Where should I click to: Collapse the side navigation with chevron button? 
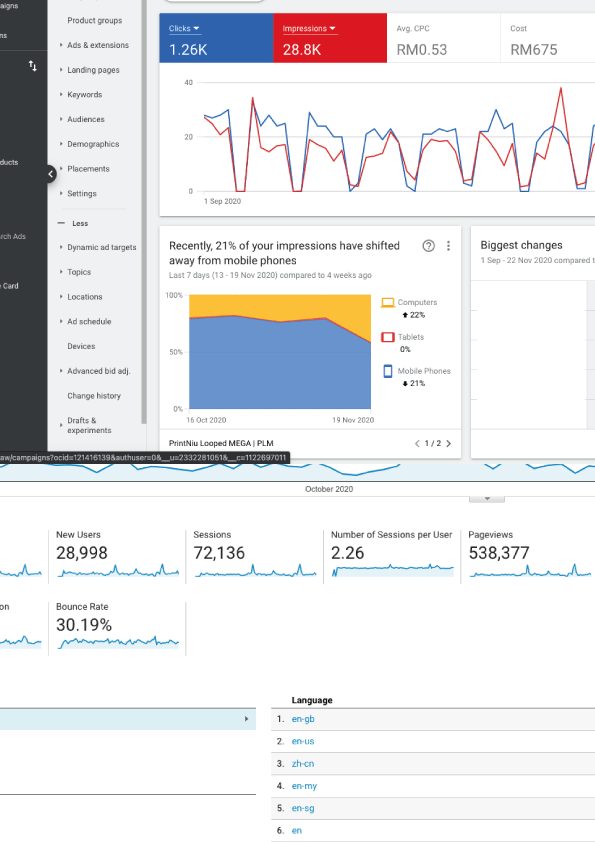tap(50, 173)
